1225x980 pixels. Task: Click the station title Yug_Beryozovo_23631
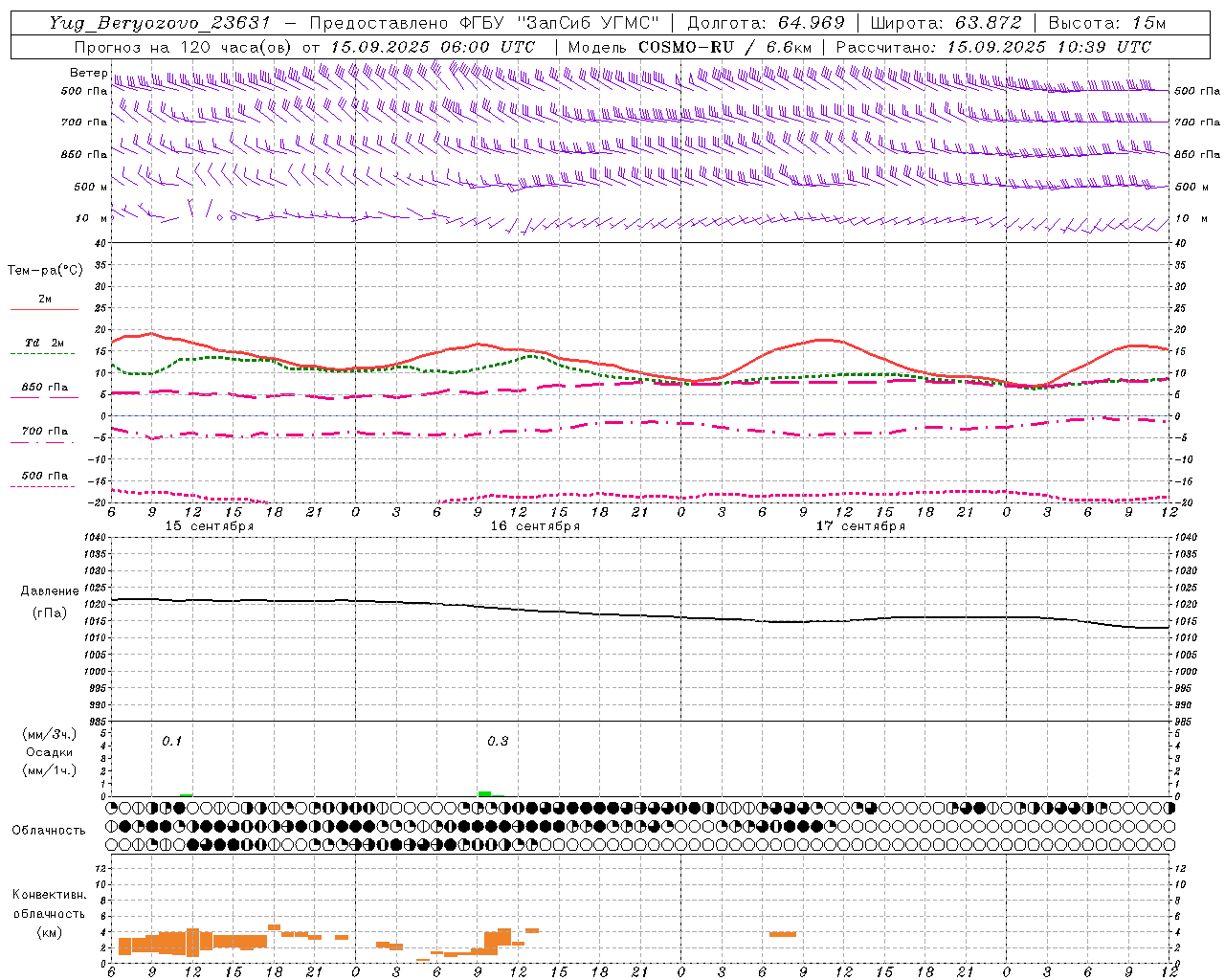pos(160,23)
